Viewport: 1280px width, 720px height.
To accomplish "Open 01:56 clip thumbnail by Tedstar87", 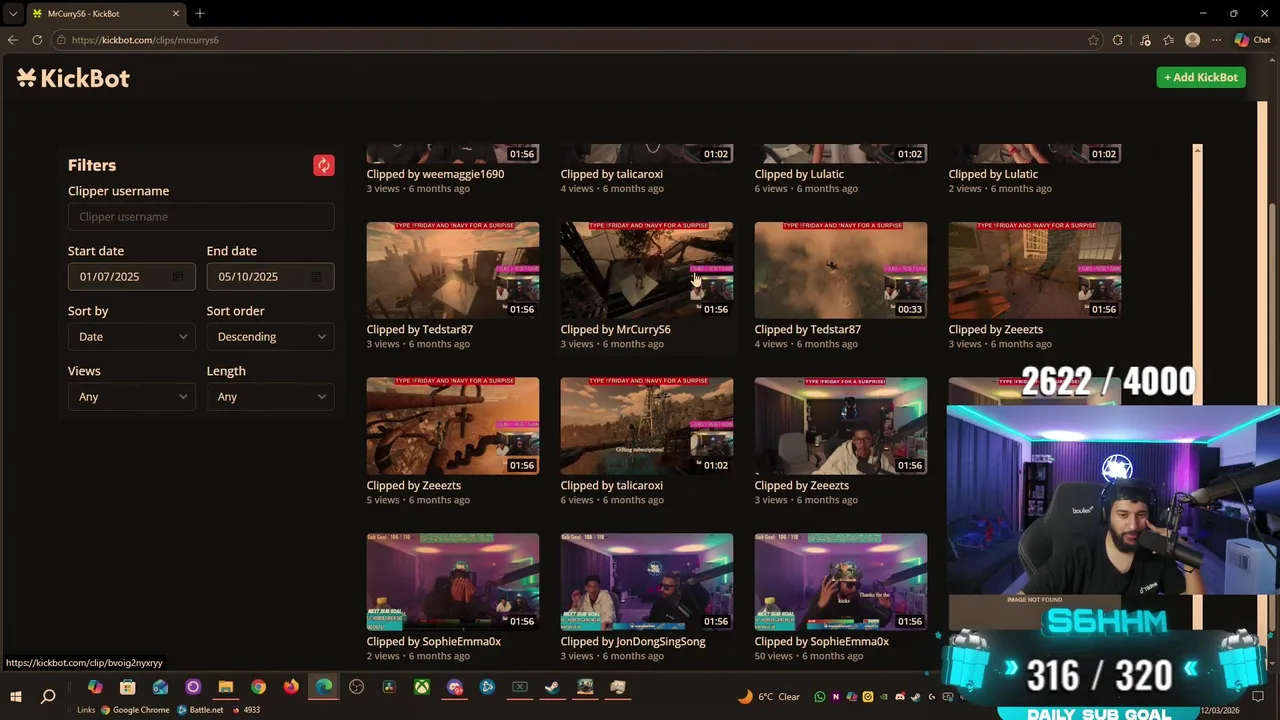I will point(453,270).
